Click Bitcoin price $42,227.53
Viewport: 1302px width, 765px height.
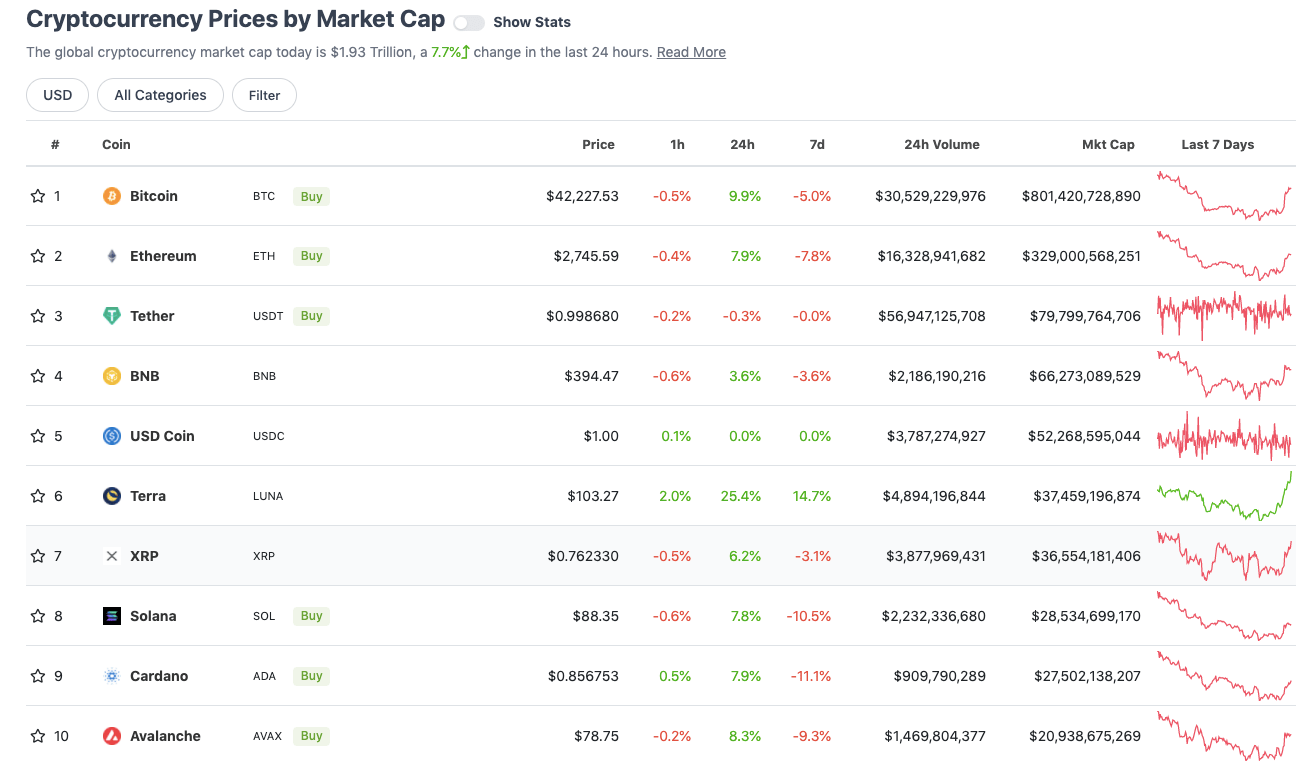(x=582, y=196)
